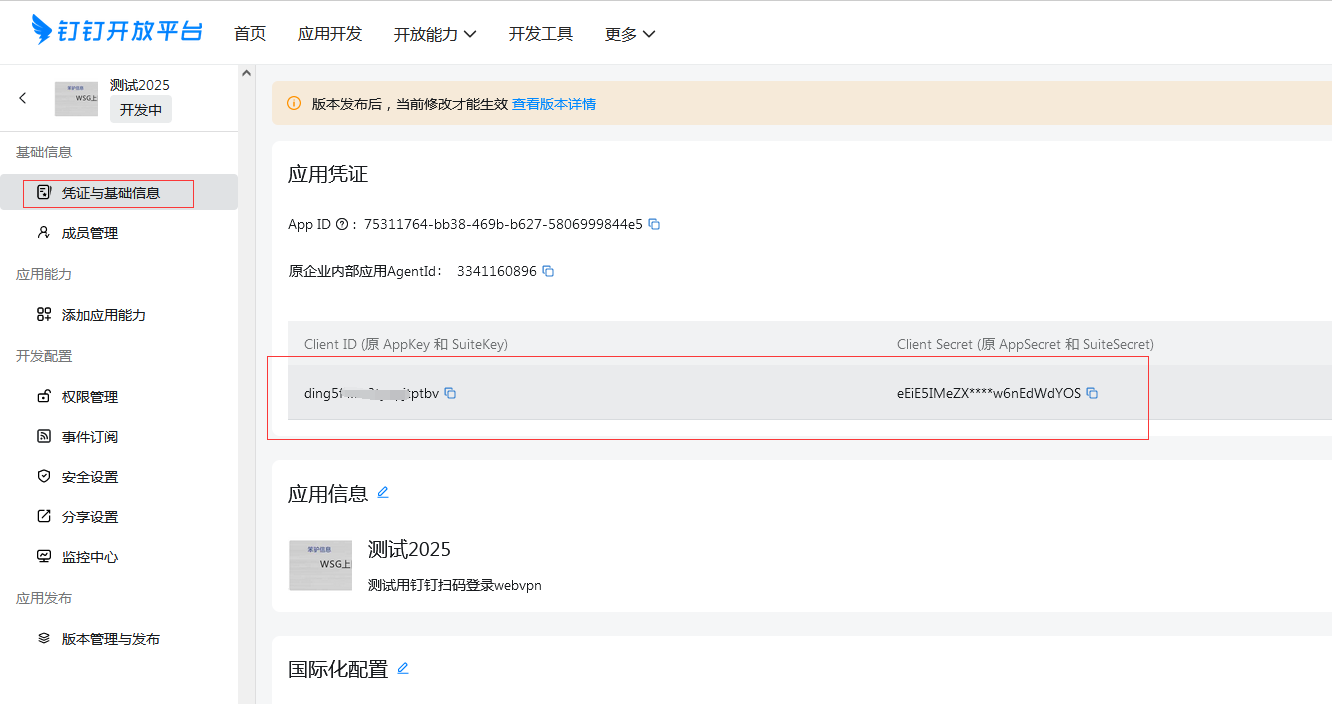This screenshot has width=1332, height=704.
Task: Open the 查看版本详情 link
Action: point(554,104)
